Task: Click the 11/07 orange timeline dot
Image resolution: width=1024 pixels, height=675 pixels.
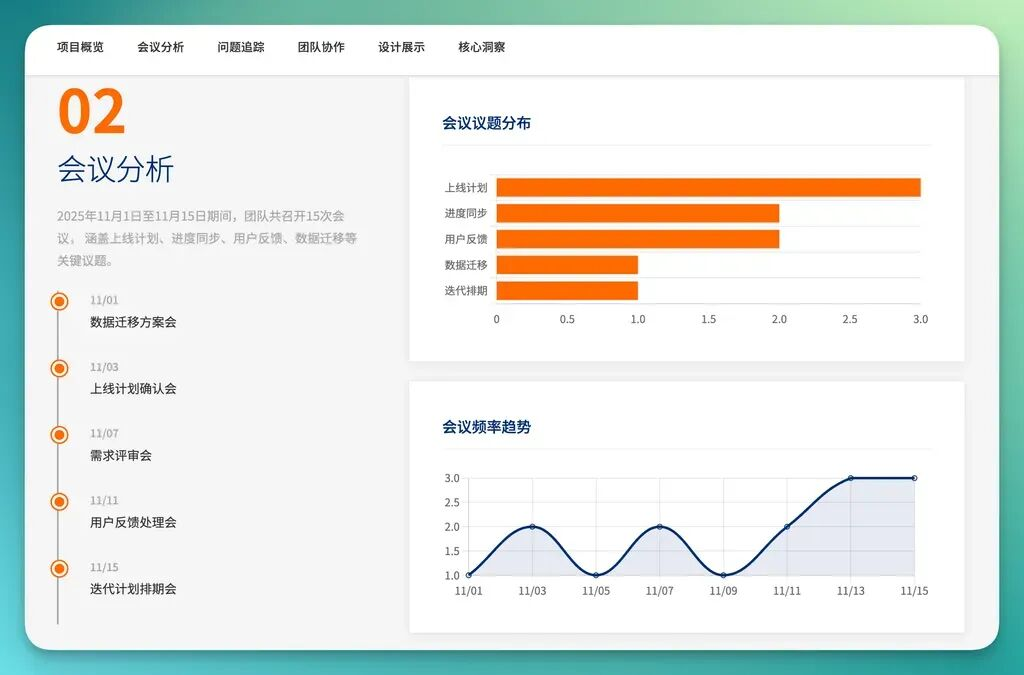Action: click(59, 435)
